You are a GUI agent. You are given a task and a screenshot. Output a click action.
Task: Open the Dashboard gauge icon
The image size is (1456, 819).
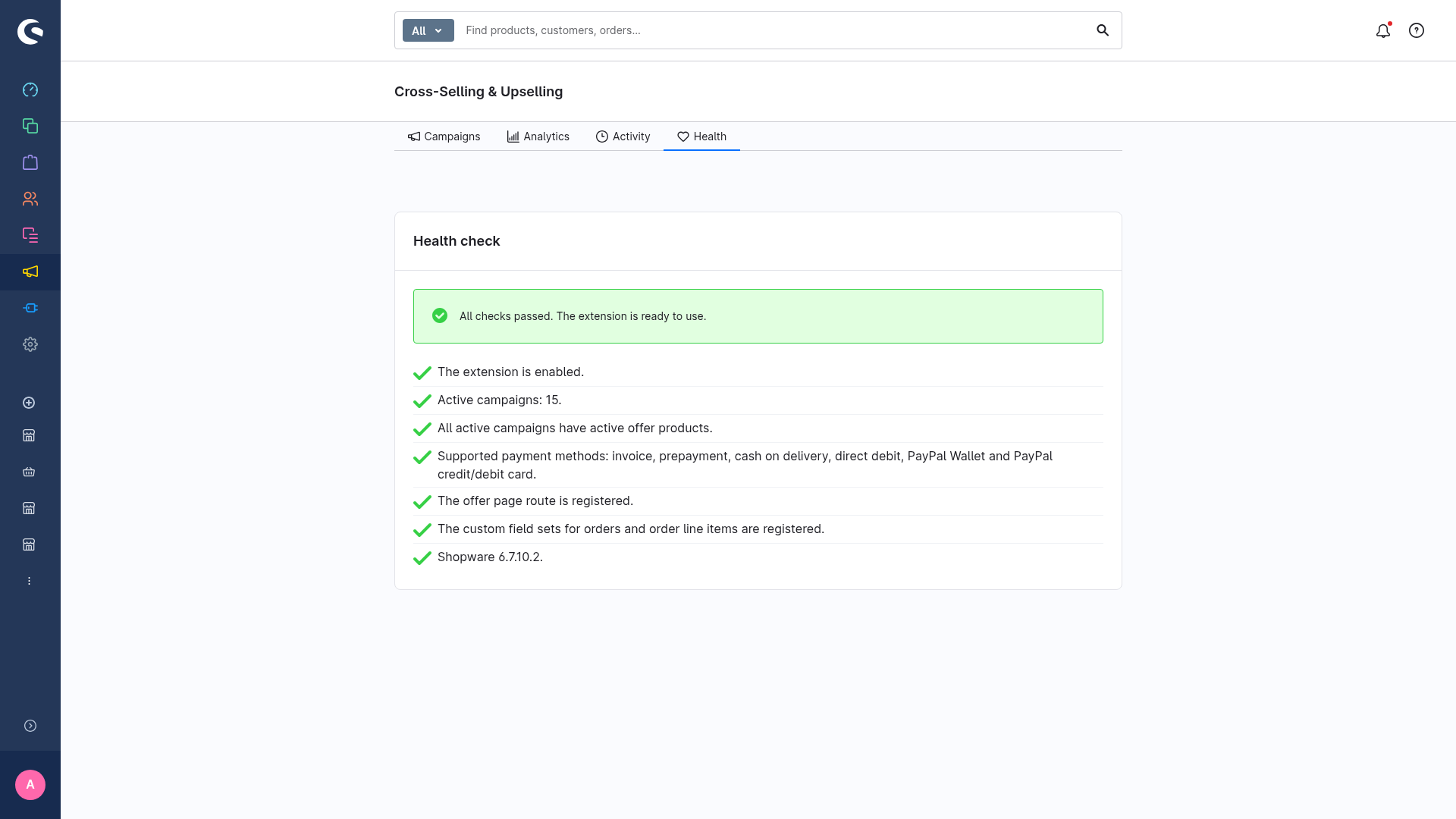tap(30, 89)
